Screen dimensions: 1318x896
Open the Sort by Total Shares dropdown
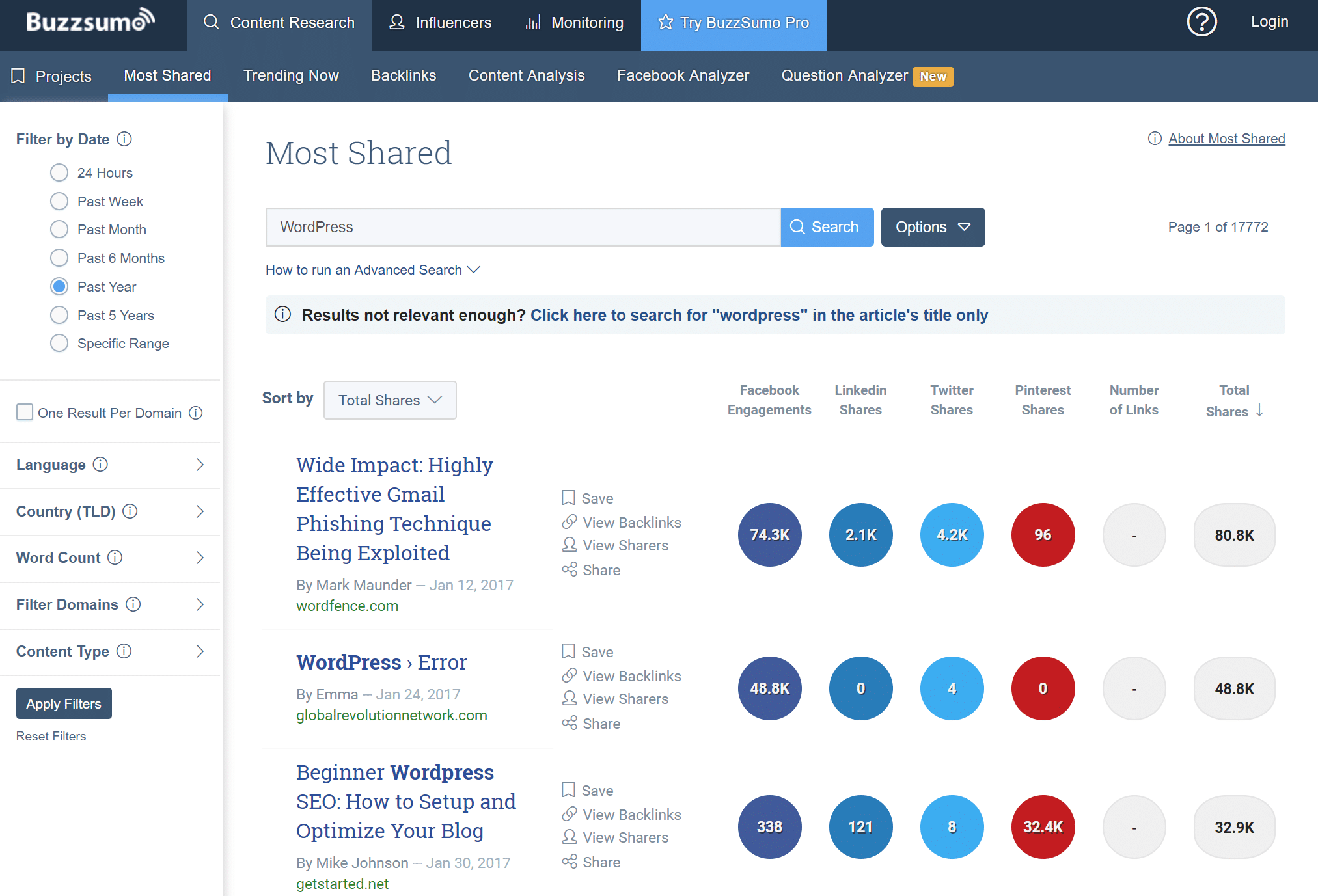point(388,400)
